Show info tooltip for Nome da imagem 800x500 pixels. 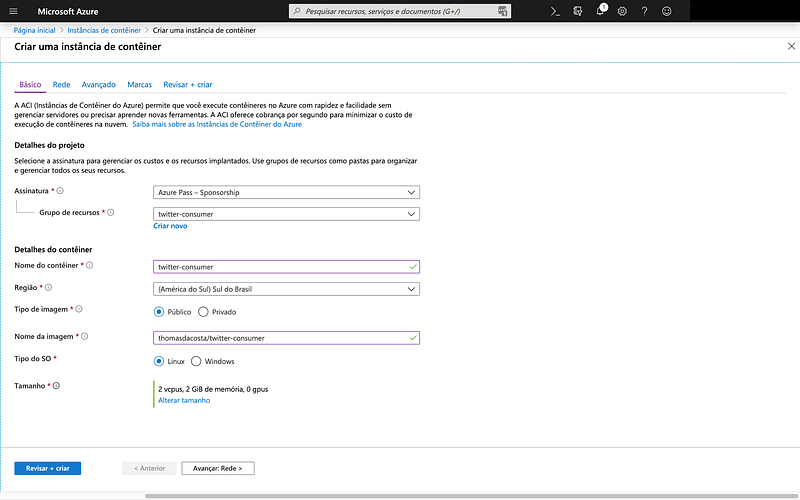coord(85,337)
